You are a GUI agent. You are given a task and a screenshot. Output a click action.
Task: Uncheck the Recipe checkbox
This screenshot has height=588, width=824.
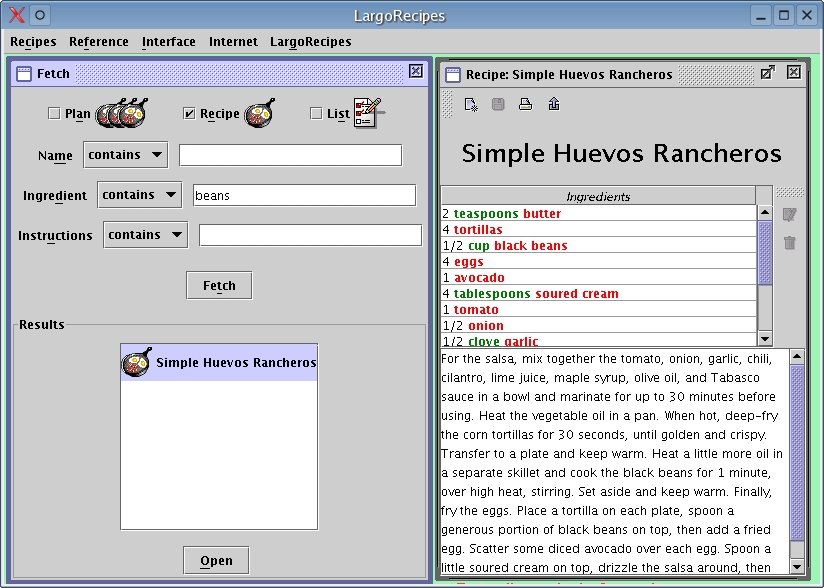click(x=189, y=114)
